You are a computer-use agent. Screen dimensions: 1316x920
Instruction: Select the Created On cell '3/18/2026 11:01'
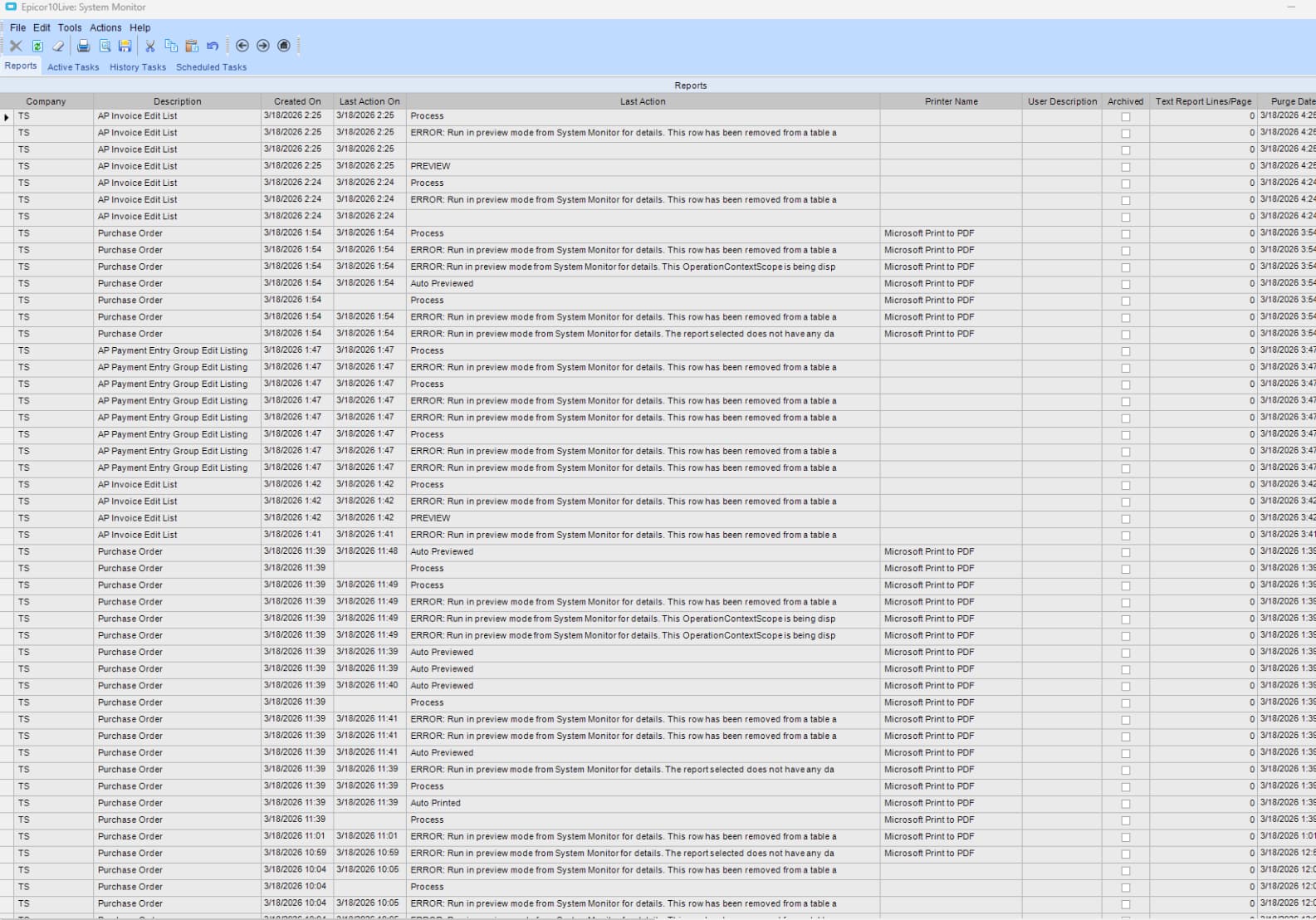pyautogui.click(x=297, y=836)
